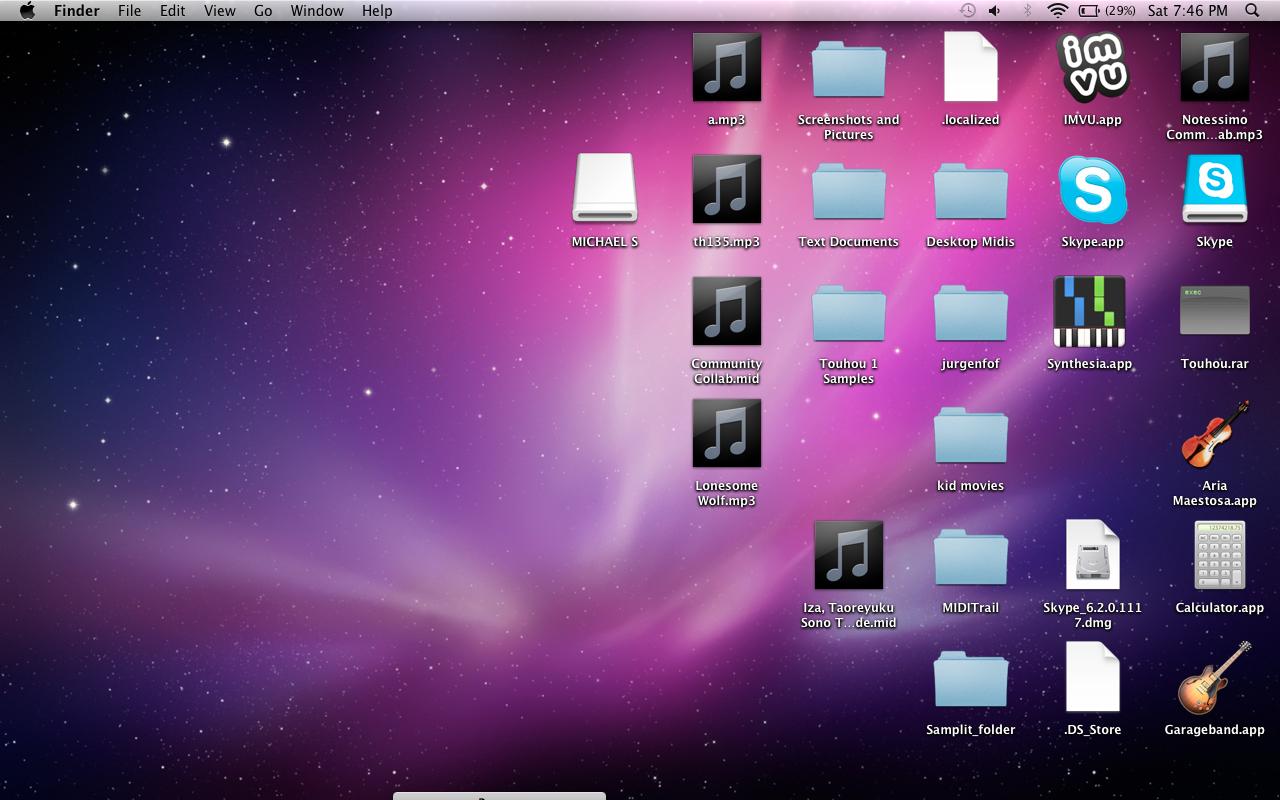
Task: Click the date and time display
Action: point(1187,11)
